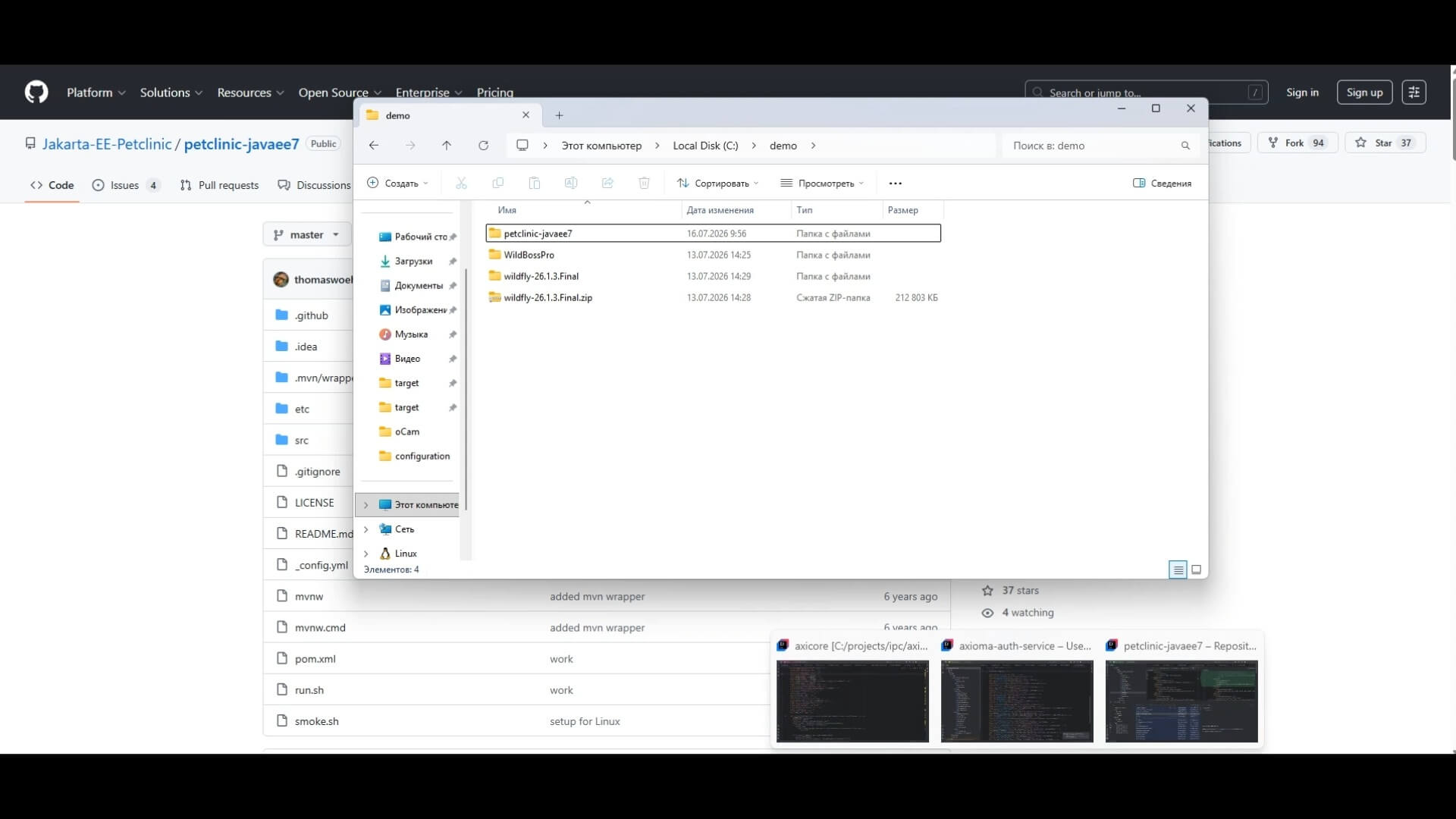Click the GitHub logo icon
Image resolution: width=1456 pixels, height=819 pixels.
click(36, 93)
